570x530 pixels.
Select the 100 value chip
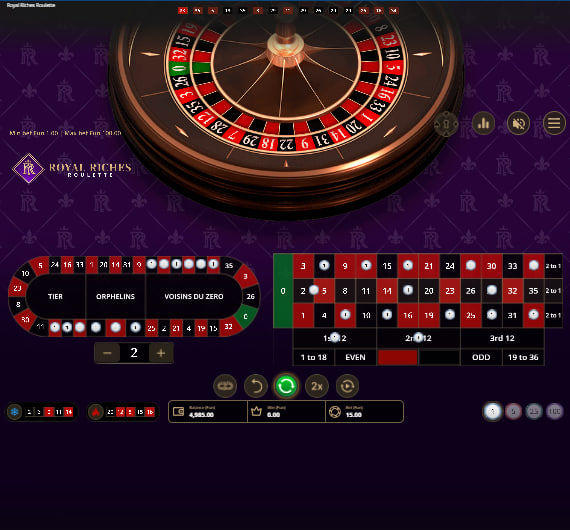tap(554, 411)
